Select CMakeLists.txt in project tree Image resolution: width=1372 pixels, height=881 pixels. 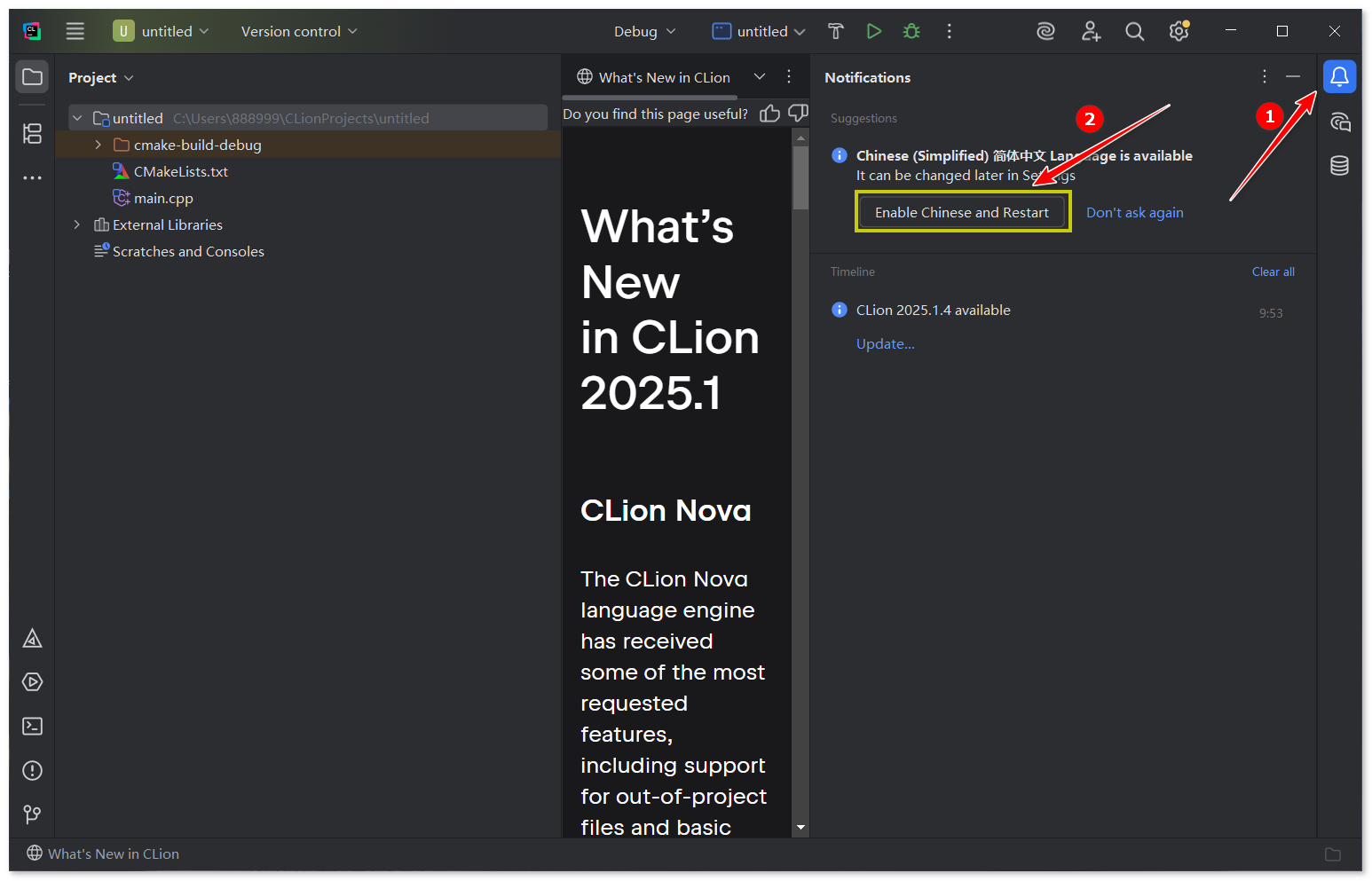tap(181, 171)
